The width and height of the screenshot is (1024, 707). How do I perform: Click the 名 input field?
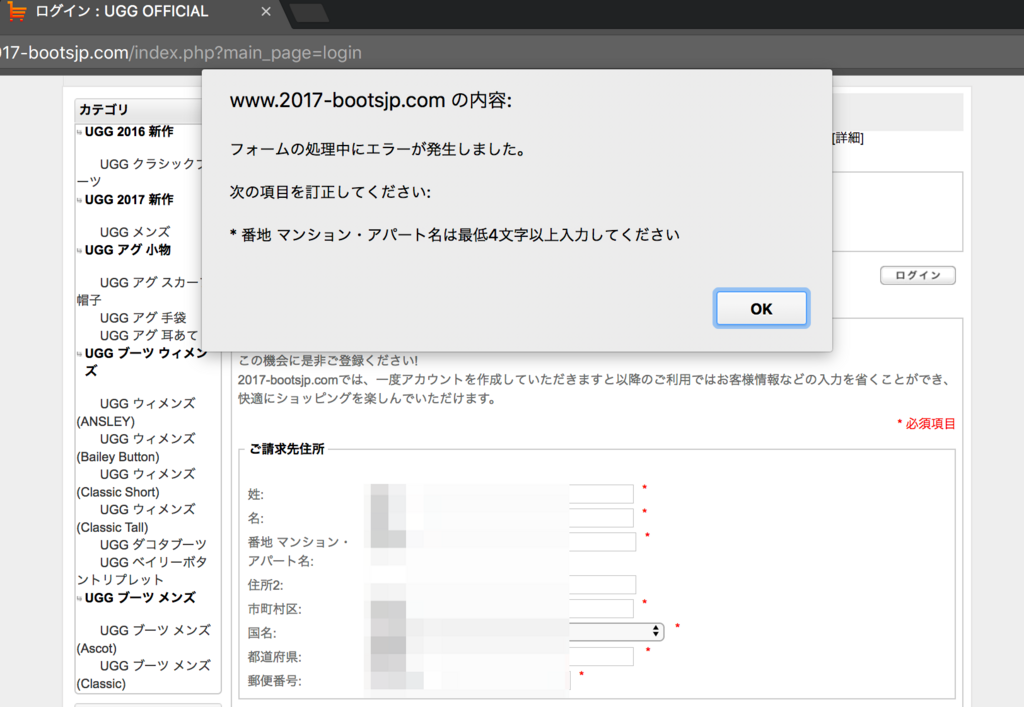[x=502, y=518]
